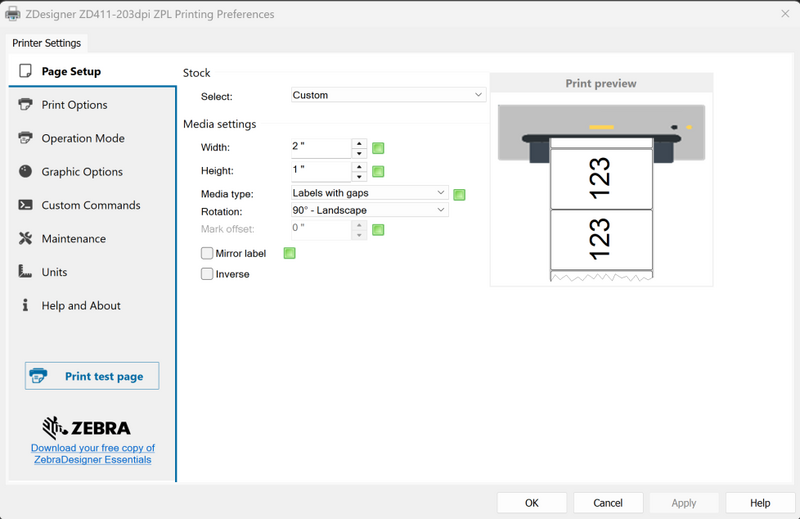Viewport: 800px width, 519px height.
Task: Select the Page Setup section
Action: click(x=92, y=71)
